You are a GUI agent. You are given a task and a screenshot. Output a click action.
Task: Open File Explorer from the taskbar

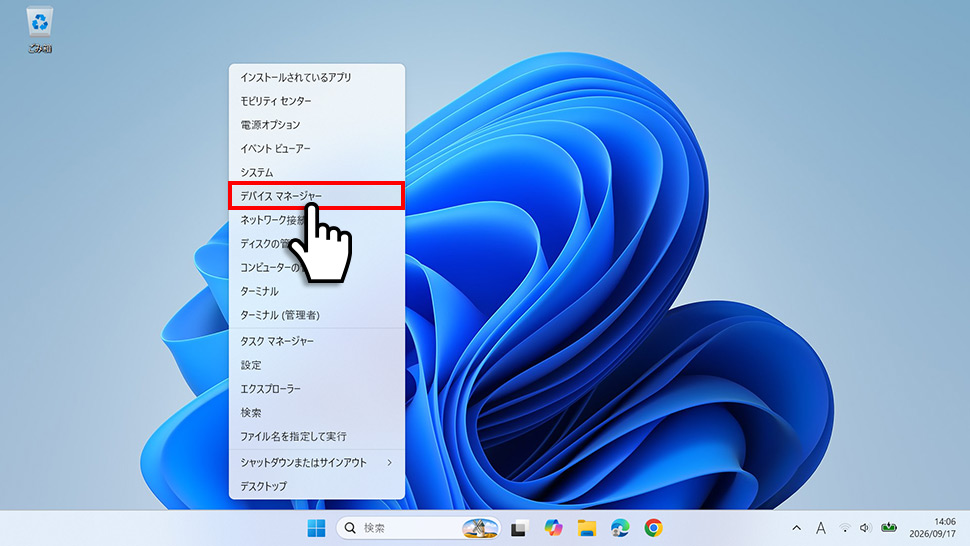click(x=586, y=528)
